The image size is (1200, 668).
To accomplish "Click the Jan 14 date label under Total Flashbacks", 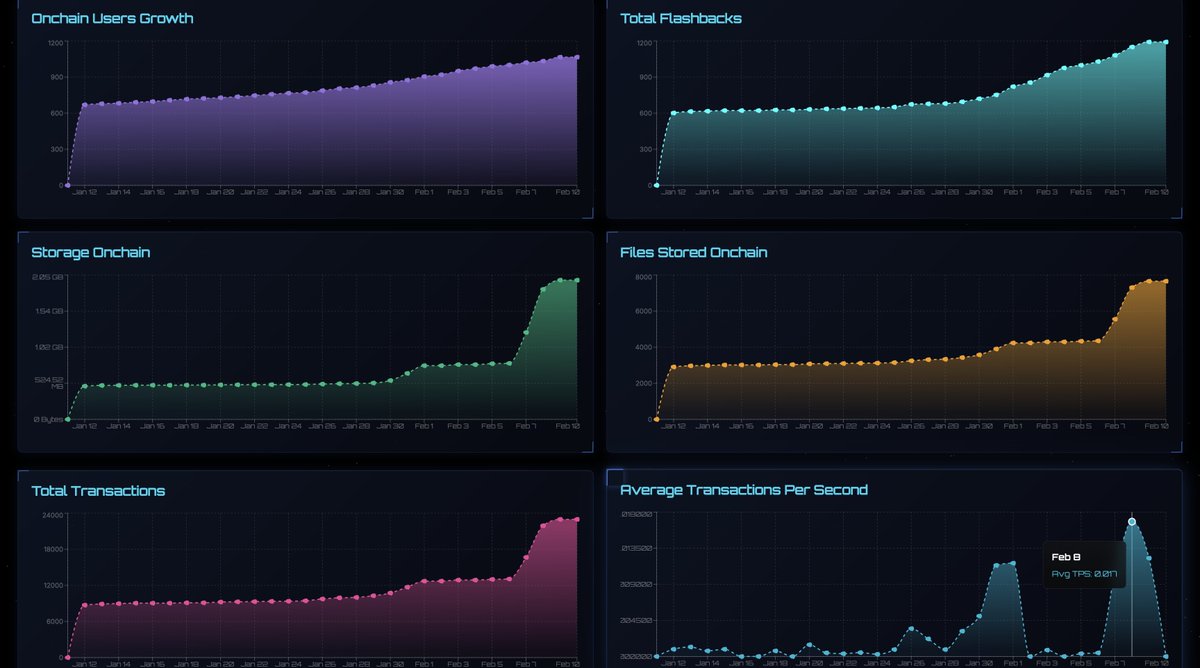I will (707, 192).
